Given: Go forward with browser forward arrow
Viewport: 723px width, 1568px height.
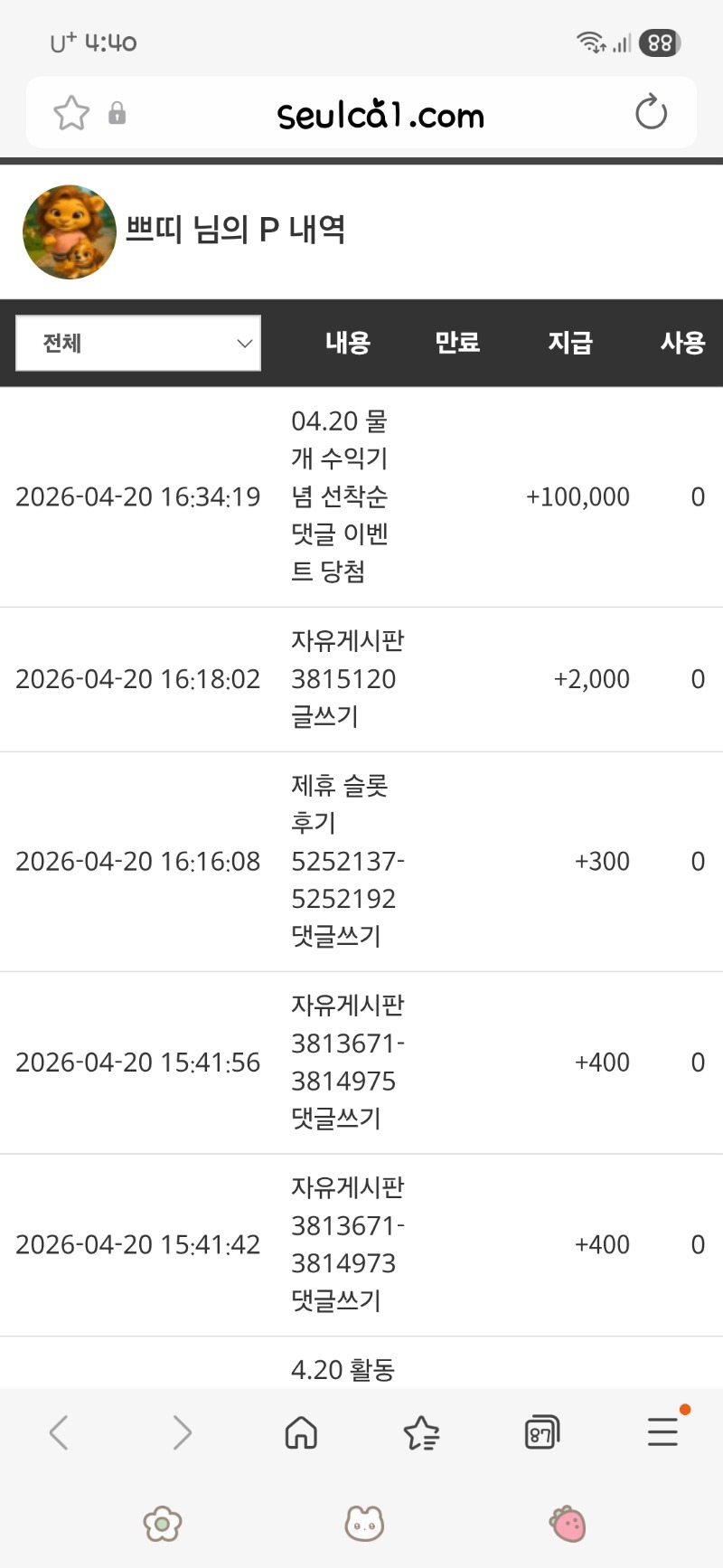Looking at the screenshot, I should [182, 1432].
